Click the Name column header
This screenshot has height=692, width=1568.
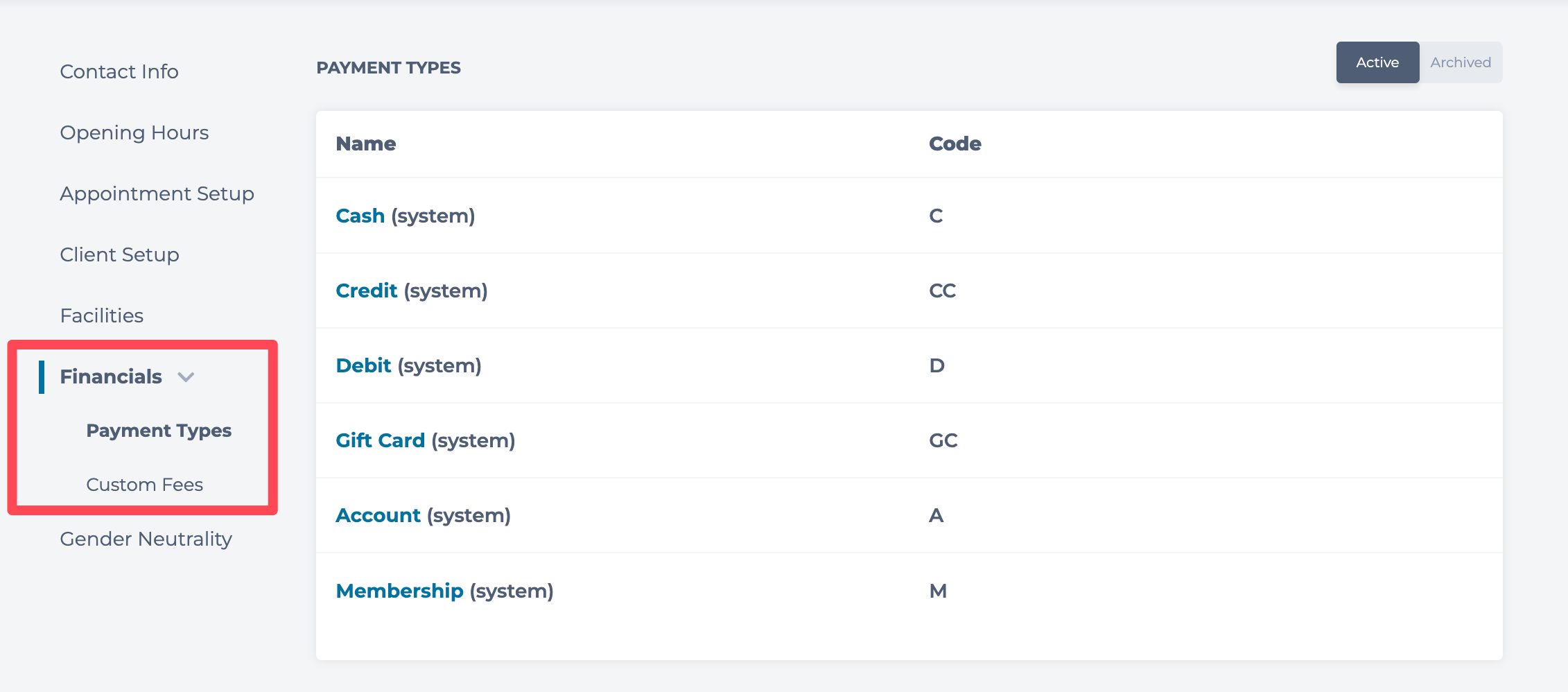pyautogui.click(x=365, y=144)
